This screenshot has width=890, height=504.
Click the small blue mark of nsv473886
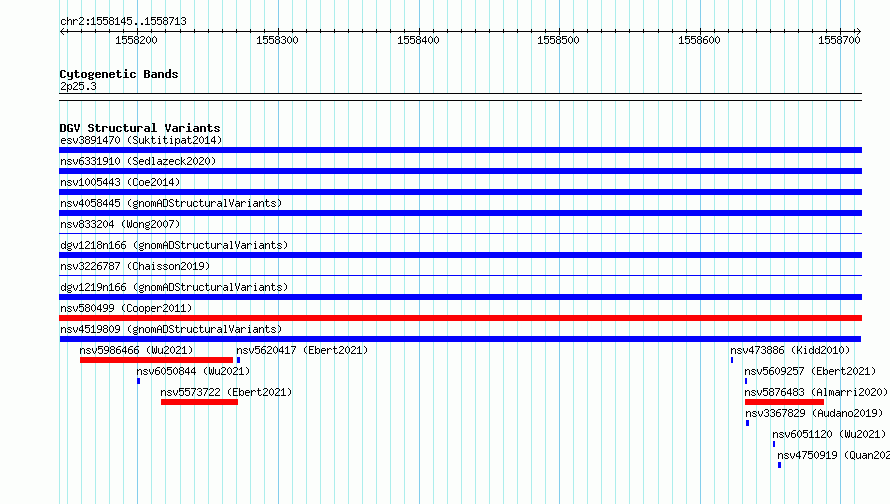(732, 360)
